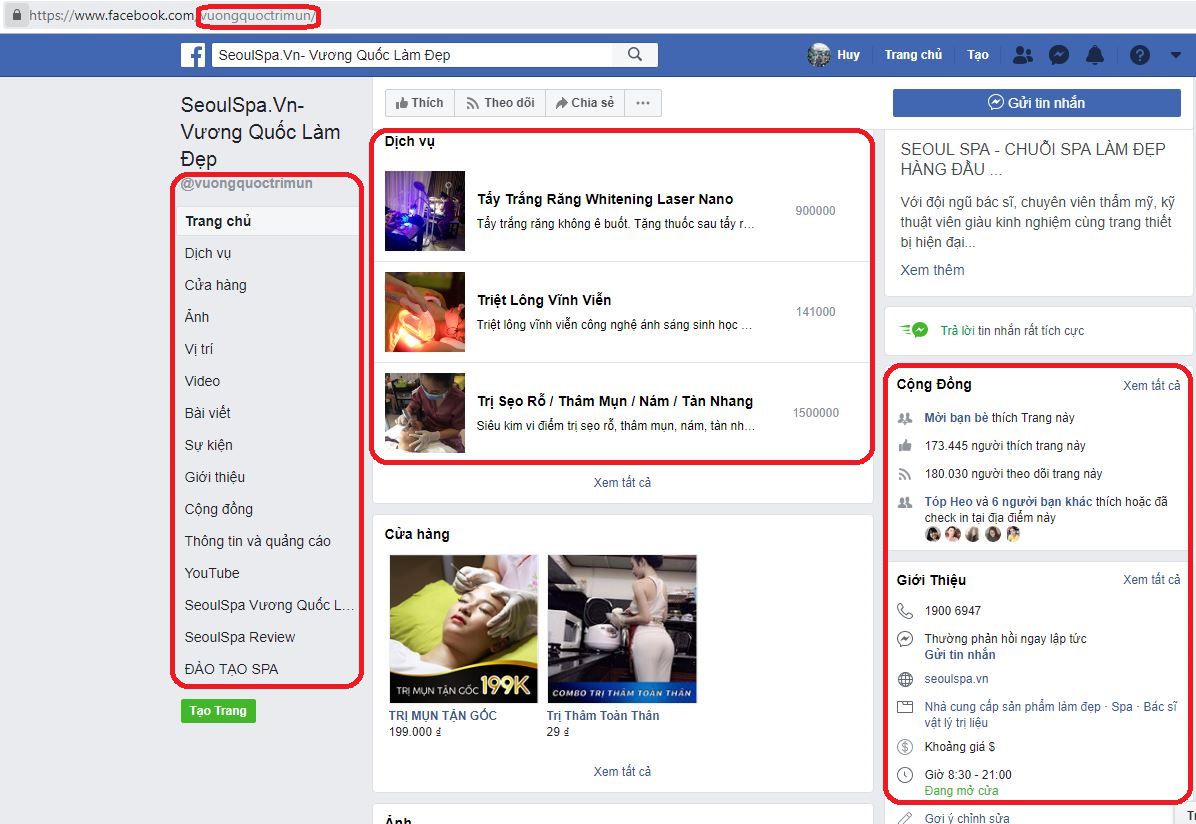Click the search magnifier icon
The height and width of the screenshot is (824, 1196).
tap(635, 54)
